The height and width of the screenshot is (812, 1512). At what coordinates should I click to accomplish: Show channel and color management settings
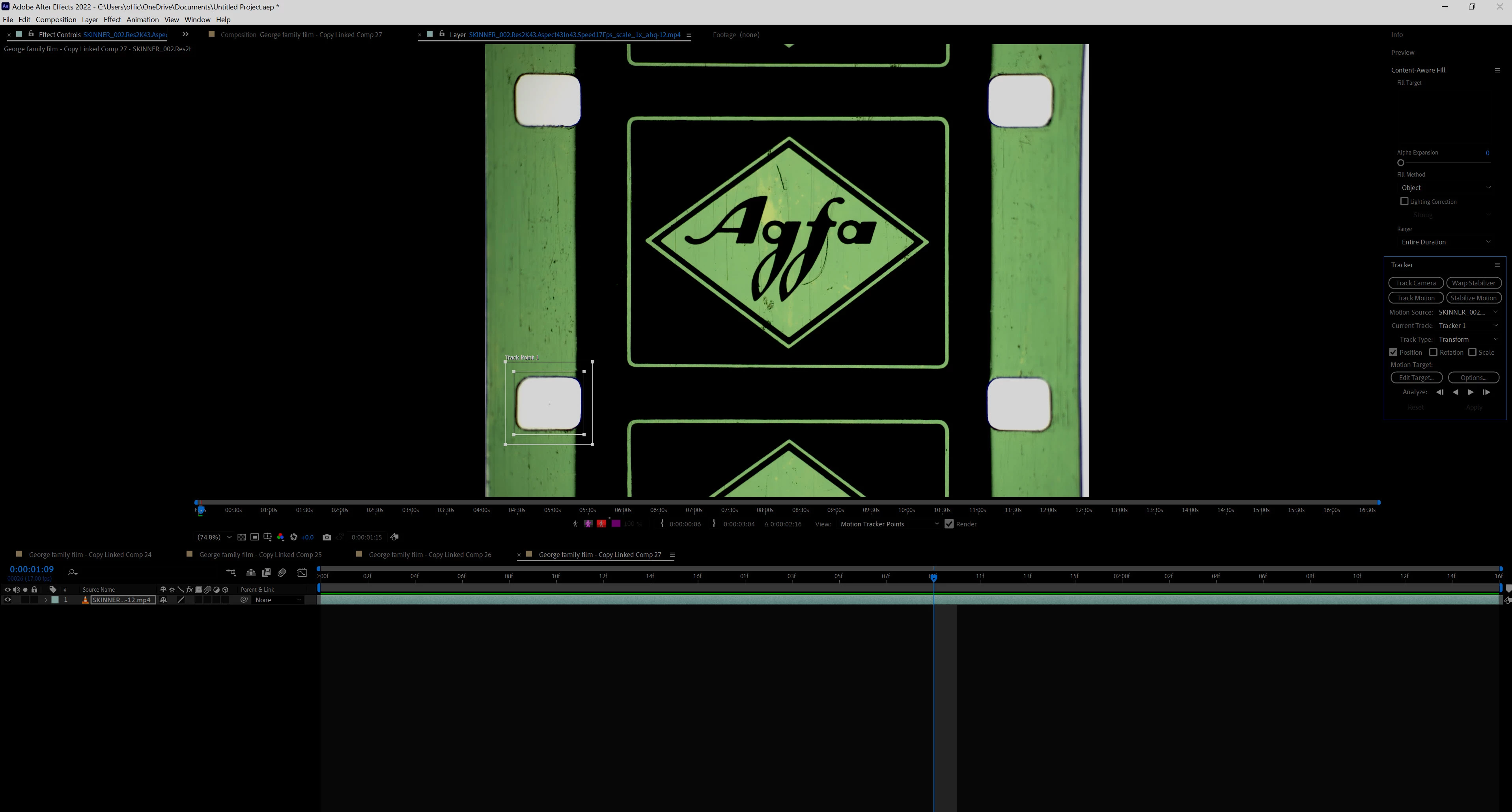[x=280, y=537]
